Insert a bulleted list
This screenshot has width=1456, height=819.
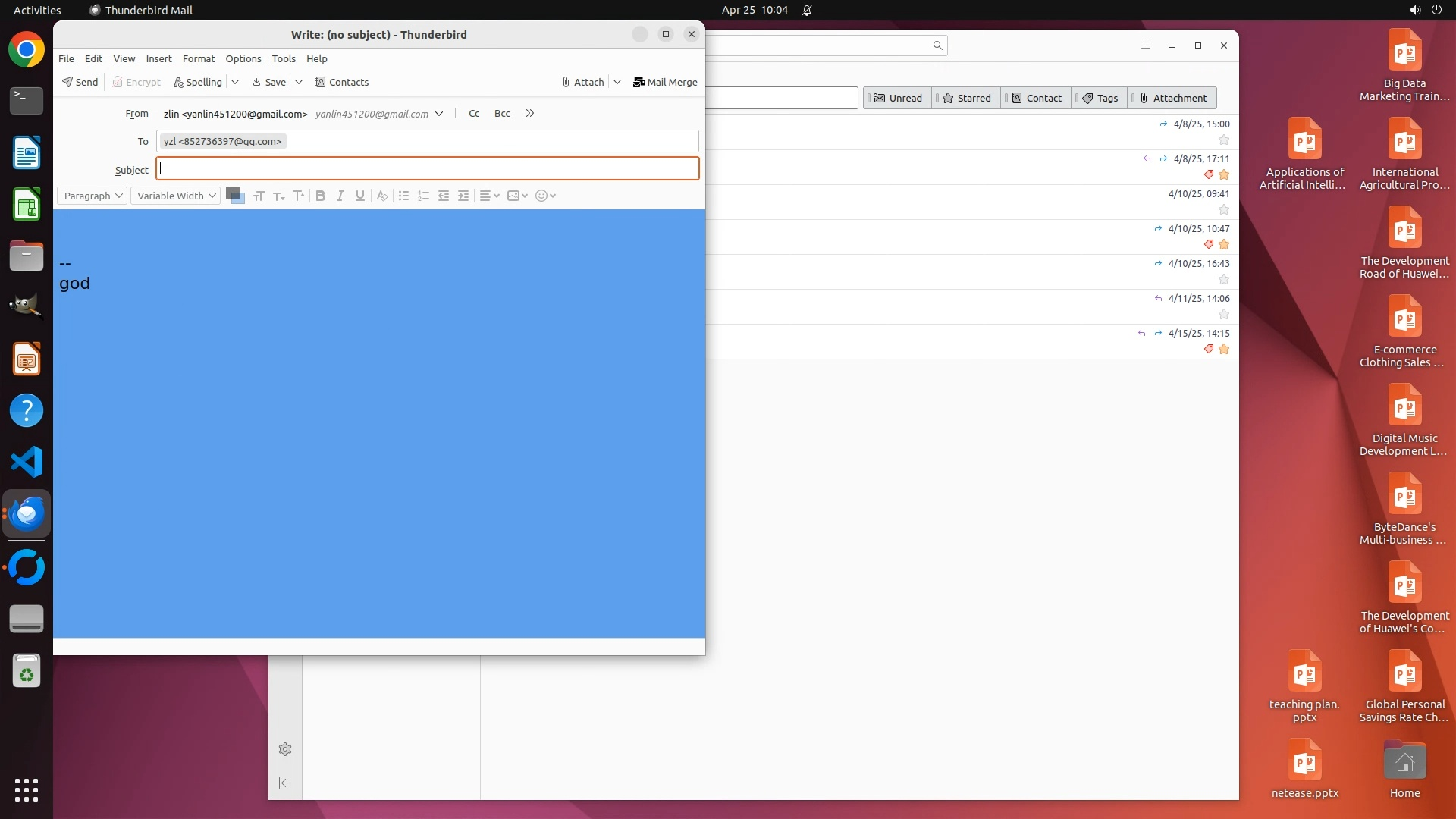pyautogui.click(x=403, y=196)
